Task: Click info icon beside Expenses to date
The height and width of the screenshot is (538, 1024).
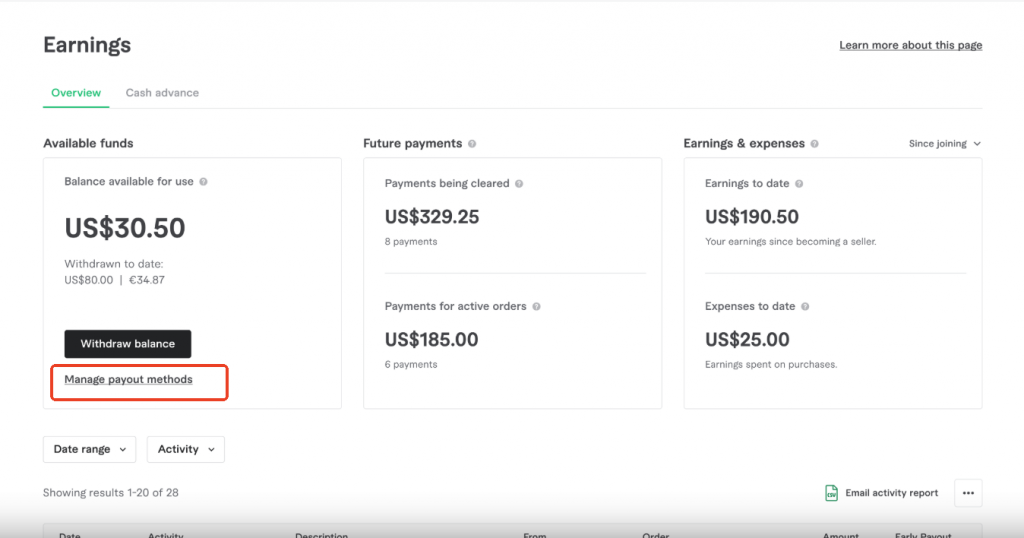Action: click(x=805, y=306)
